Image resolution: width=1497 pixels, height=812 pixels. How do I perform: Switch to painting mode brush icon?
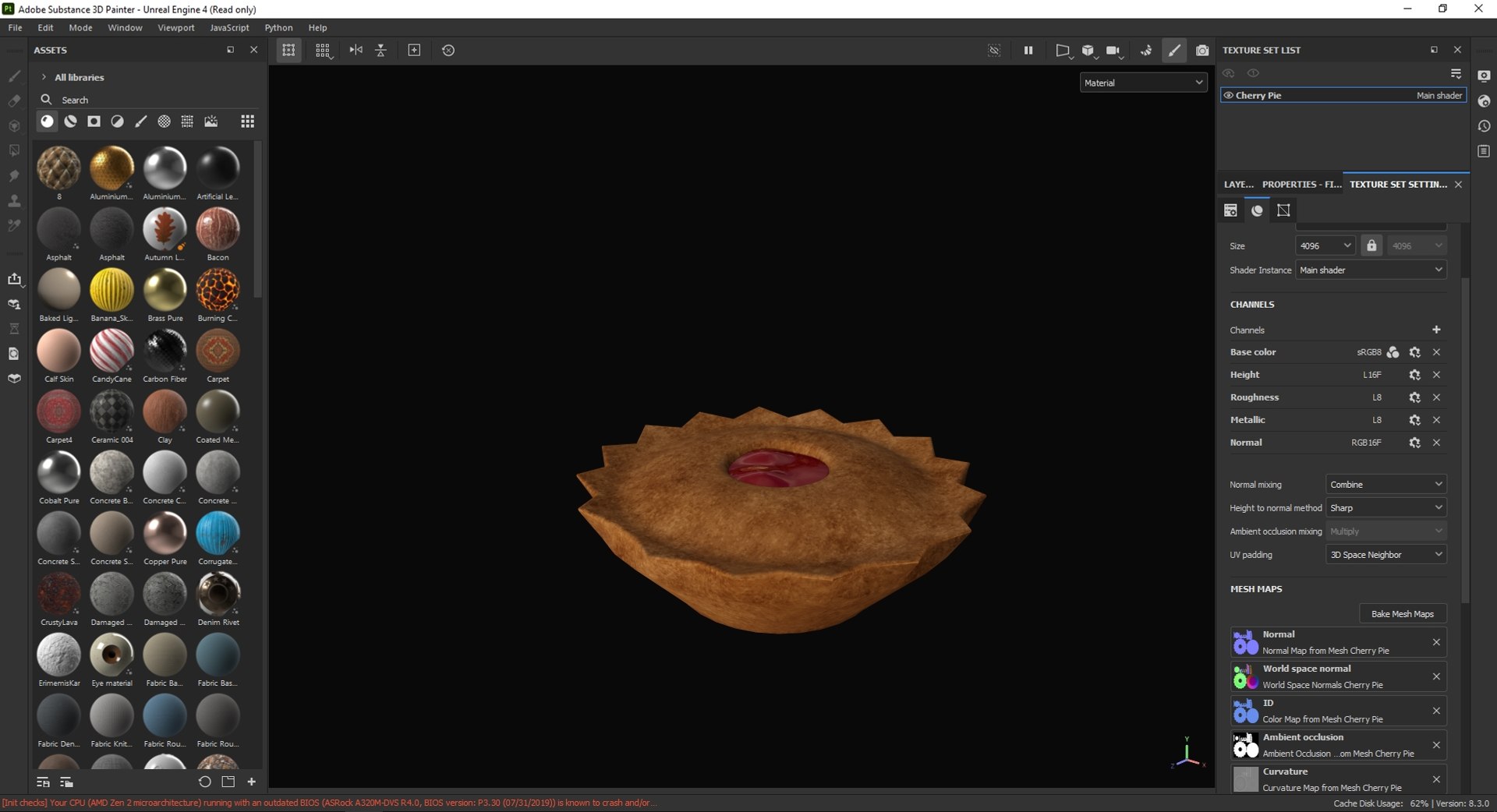[x=1174, y=50]
